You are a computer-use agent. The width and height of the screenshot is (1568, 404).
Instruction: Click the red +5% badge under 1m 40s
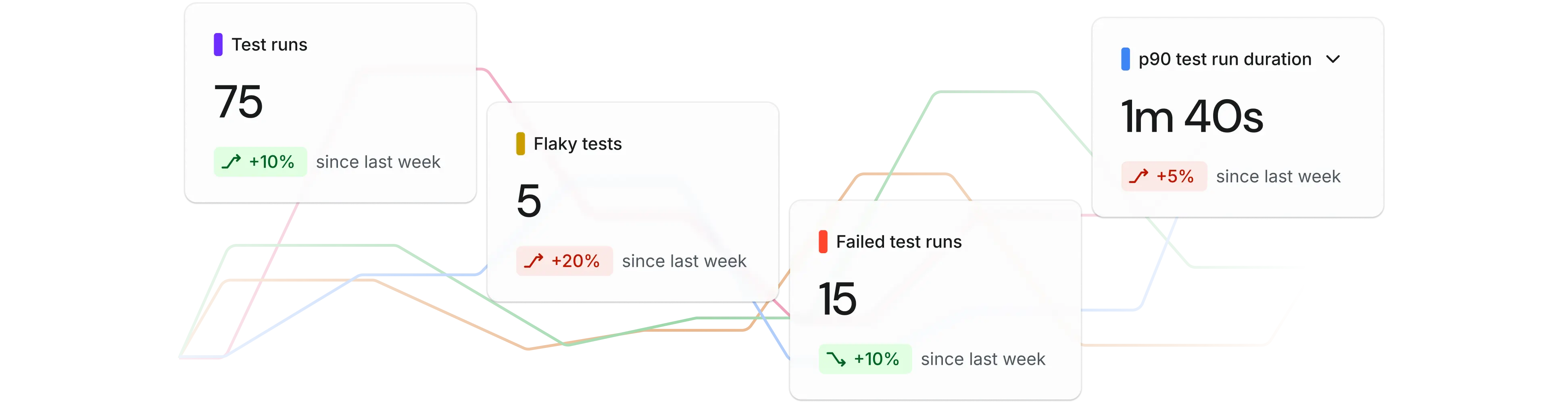1164,176
